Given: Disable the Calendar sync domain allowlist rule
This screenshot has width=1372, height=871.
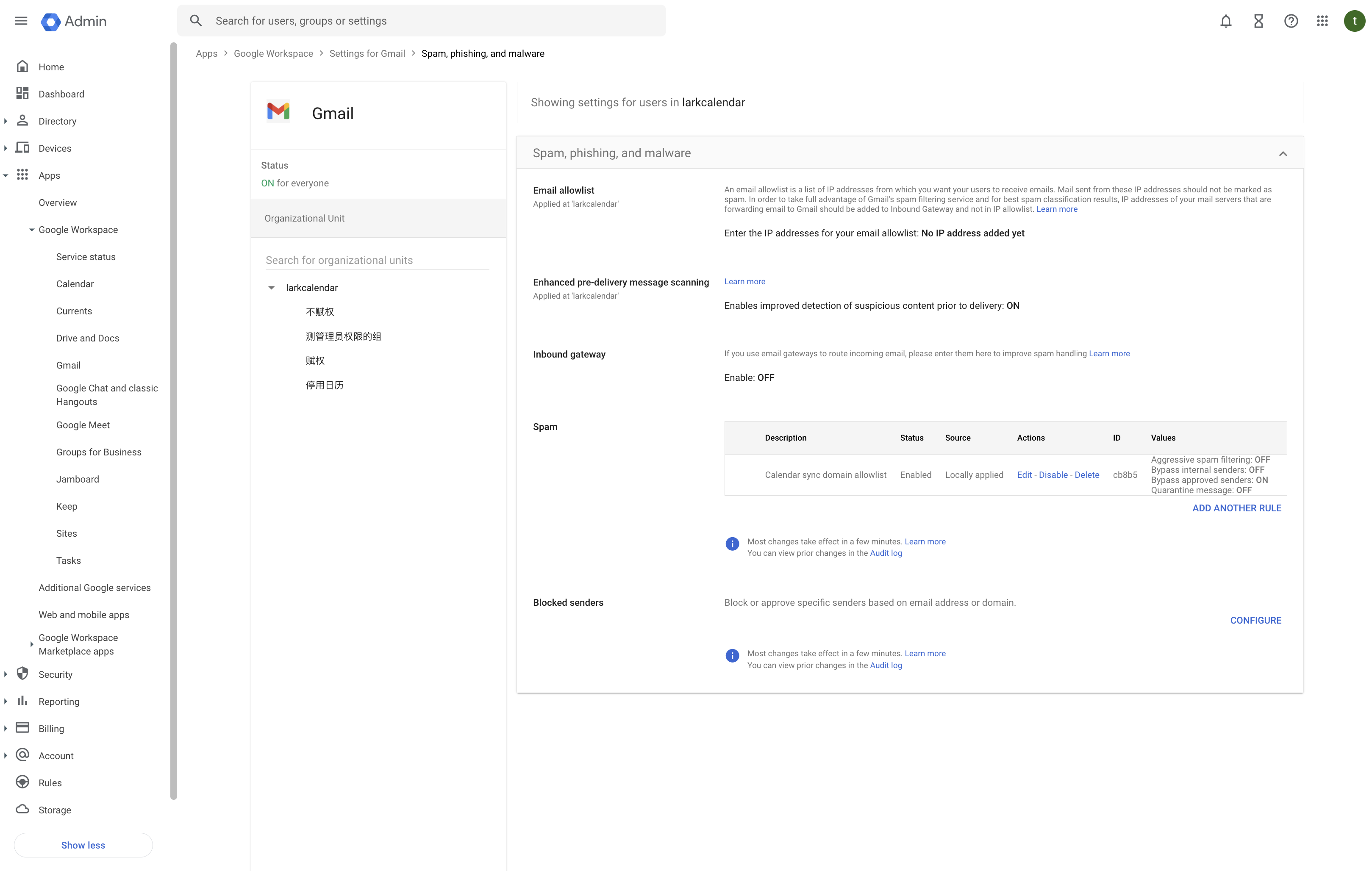Looking at the screenshot, I should [1053, 474].
